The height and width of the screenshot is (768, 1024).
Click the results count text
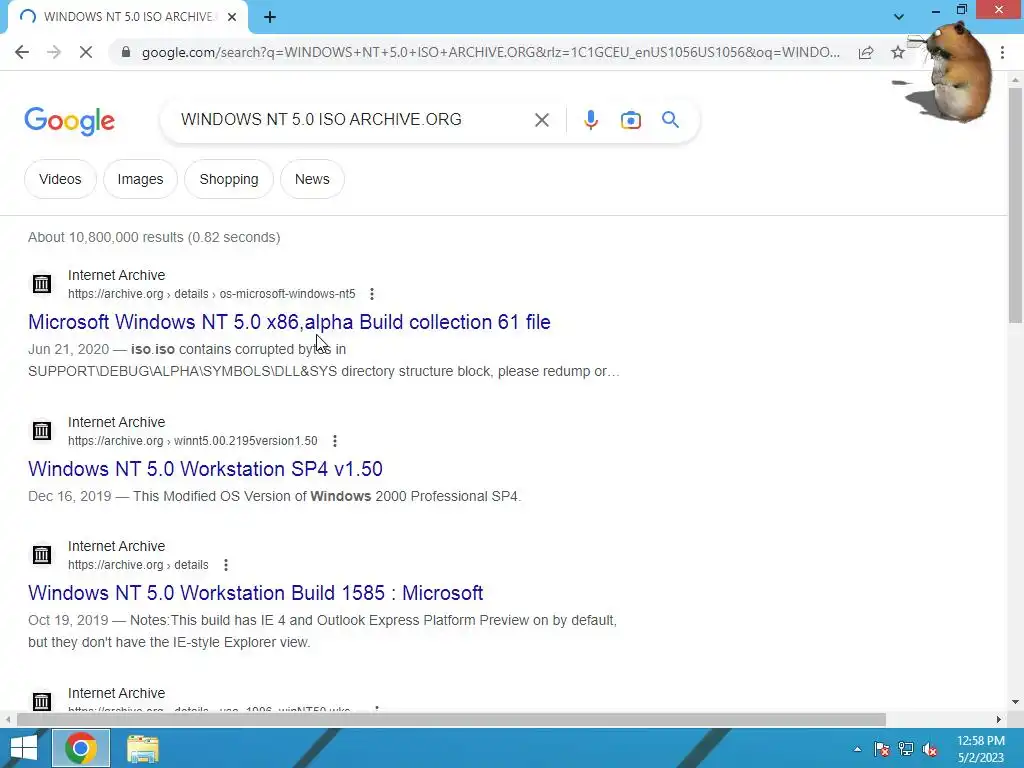tap(154, 237)
